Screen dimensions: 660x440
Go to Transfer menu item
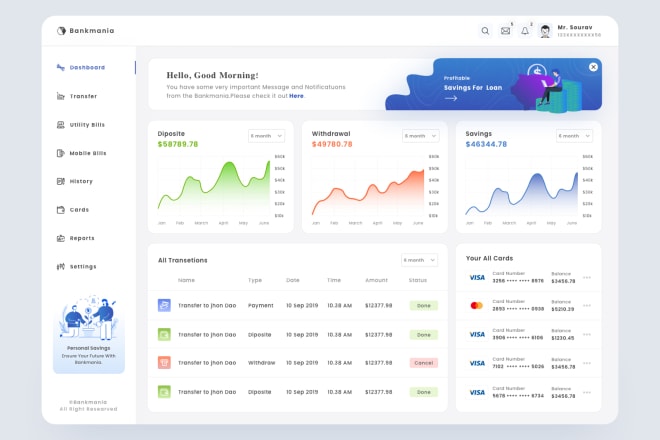(83, 96)
